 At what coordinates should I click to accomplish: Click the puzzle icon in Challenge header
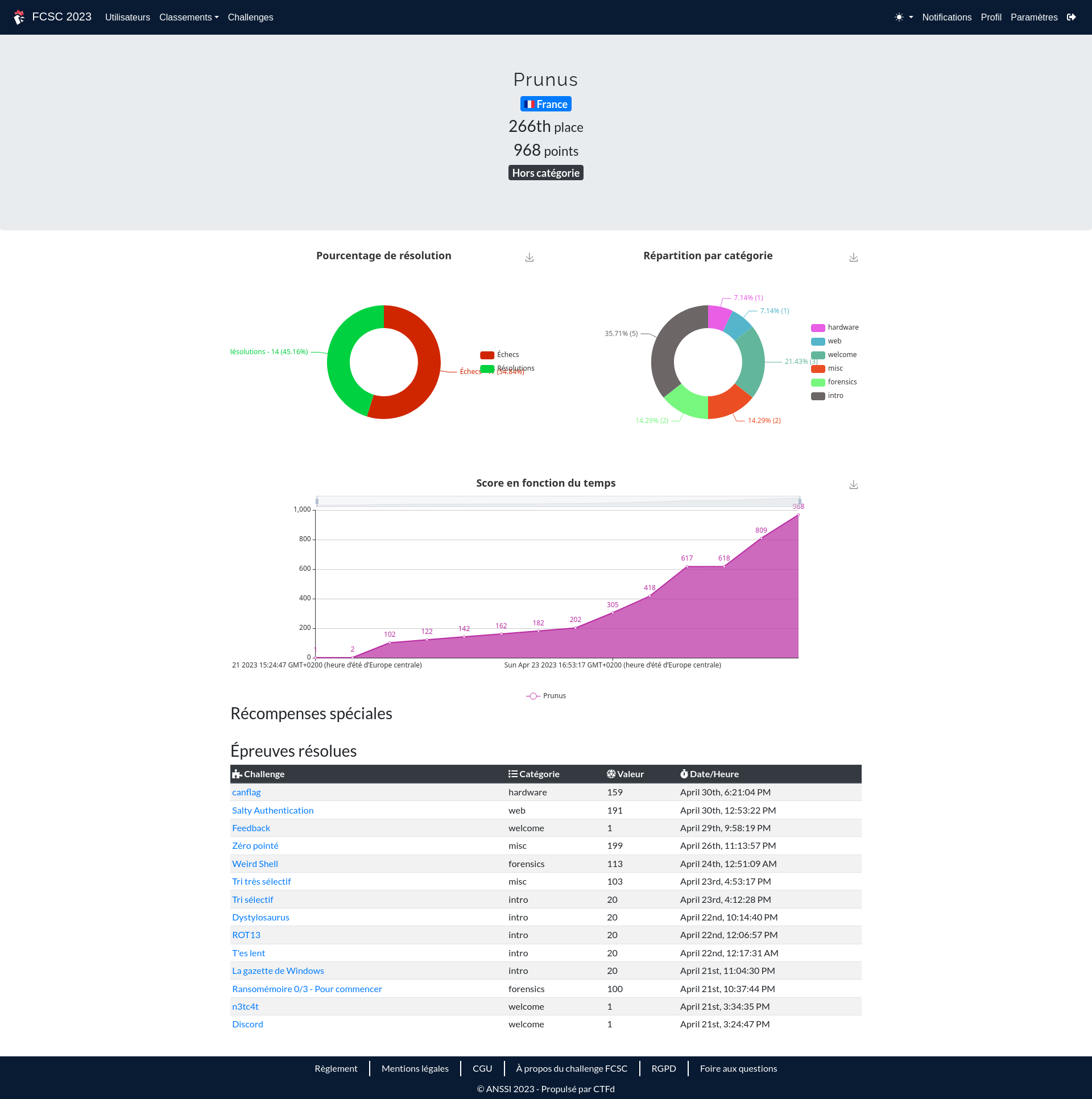pos(237,774)
